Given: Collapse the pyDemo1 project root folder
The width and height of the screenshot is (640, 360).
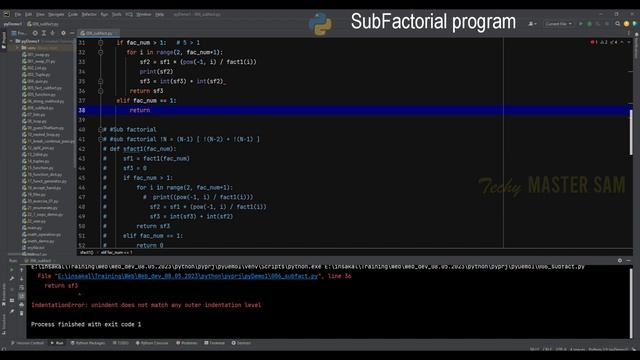Looking at the screenshot, I should tap(12, 41).
